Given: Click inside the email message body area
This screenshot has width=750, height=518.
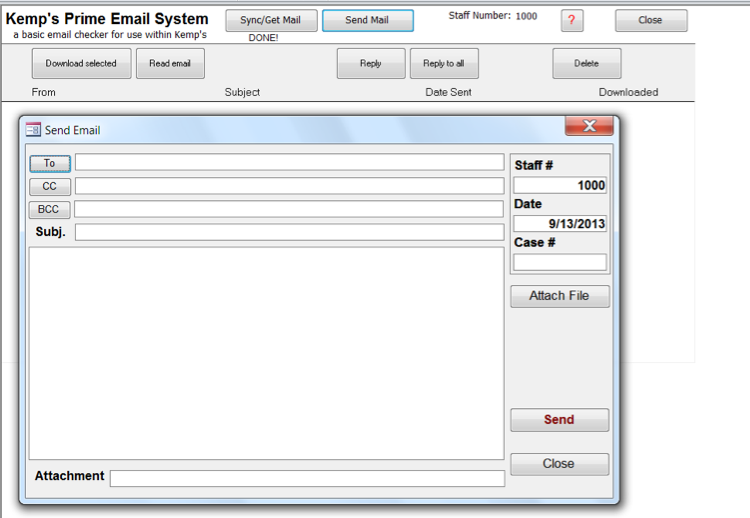Looking at the screenshot, I should click(266, 353).
